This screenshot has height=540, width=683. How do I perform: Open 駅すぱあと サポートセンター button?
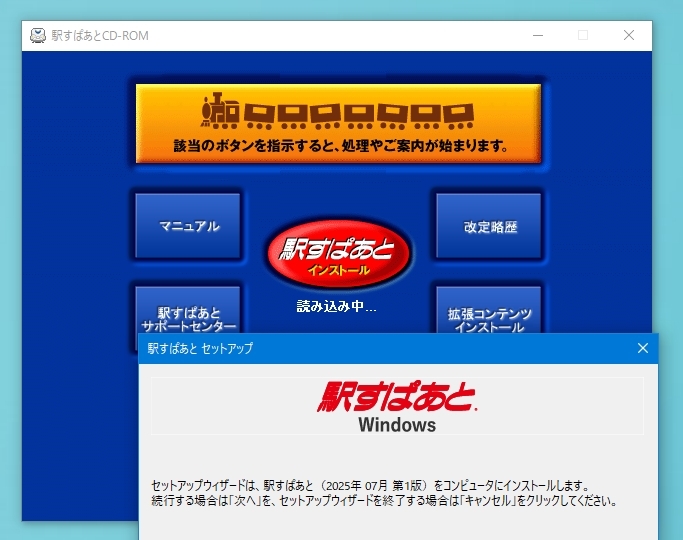pyautogui.click(x=188, y=310)
